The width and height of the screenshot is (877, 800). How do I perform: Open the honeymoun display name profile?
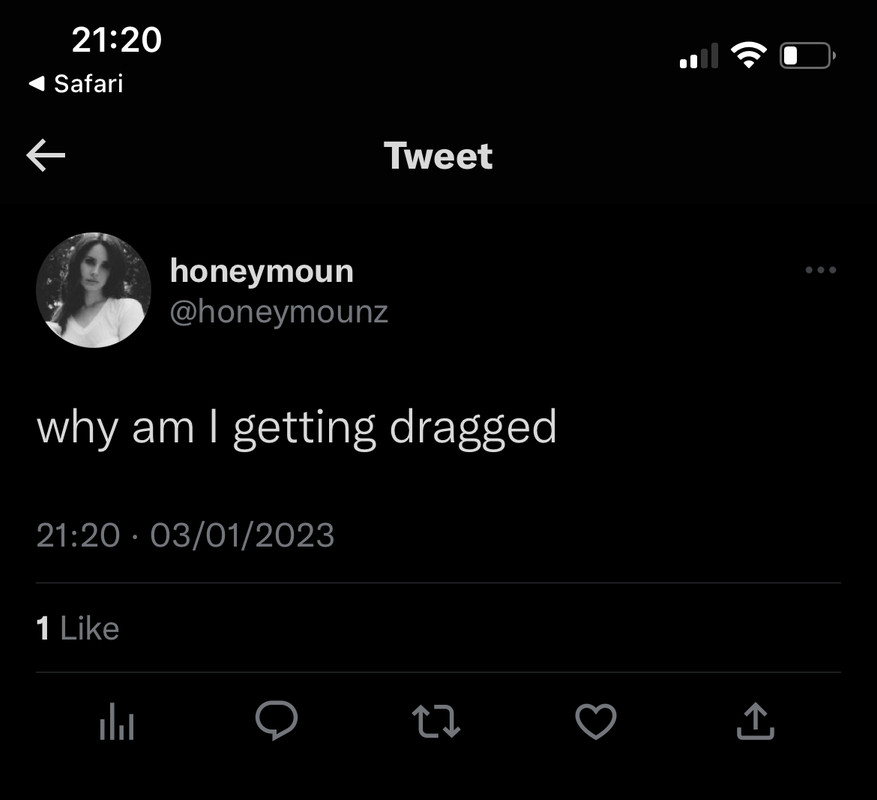tap(262, 271)
